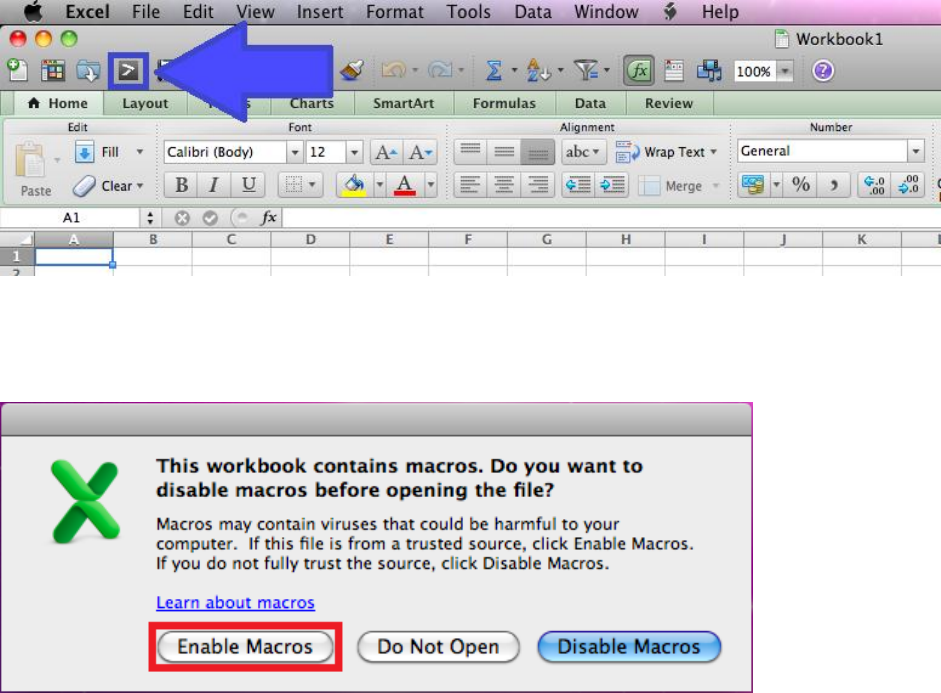This screenshot has height=693, width=941.
Task: Click the Fill down arrow icon
Action: tap(84, 152)
